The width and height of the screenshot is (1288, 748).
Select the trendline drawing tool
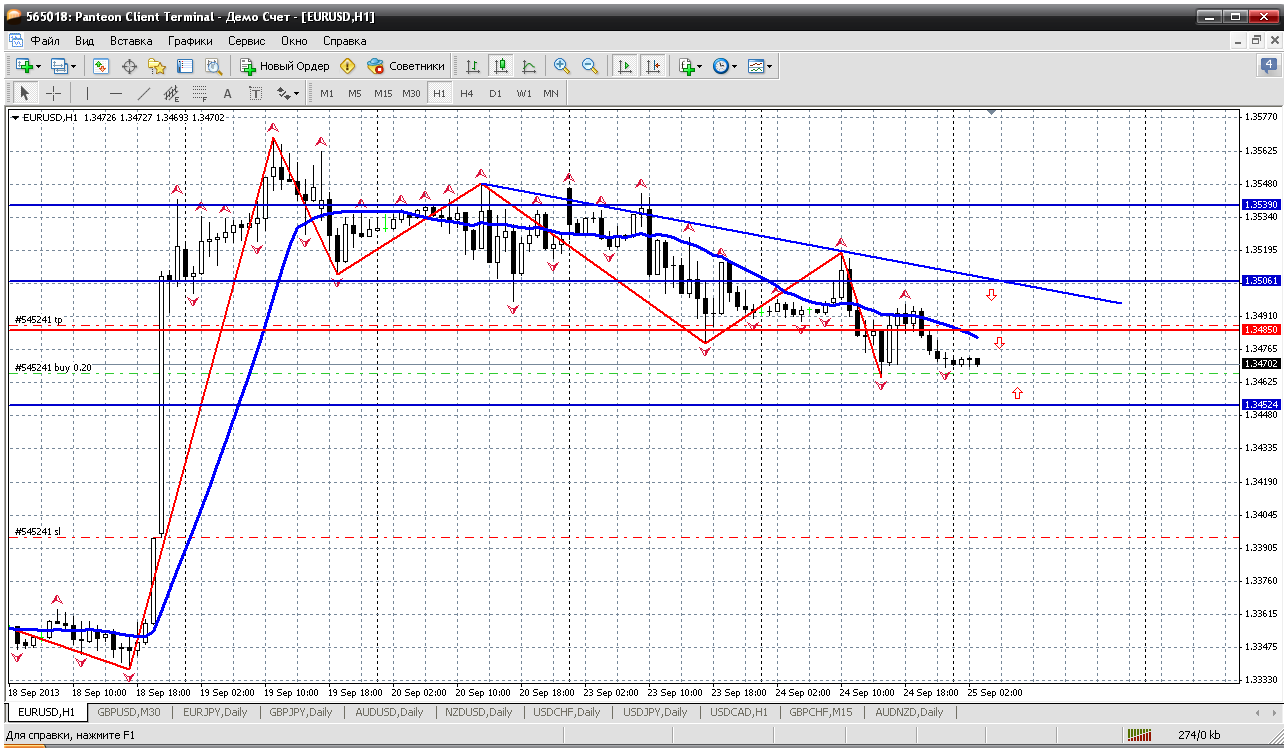pyautogui.click(x=143, y=93)
